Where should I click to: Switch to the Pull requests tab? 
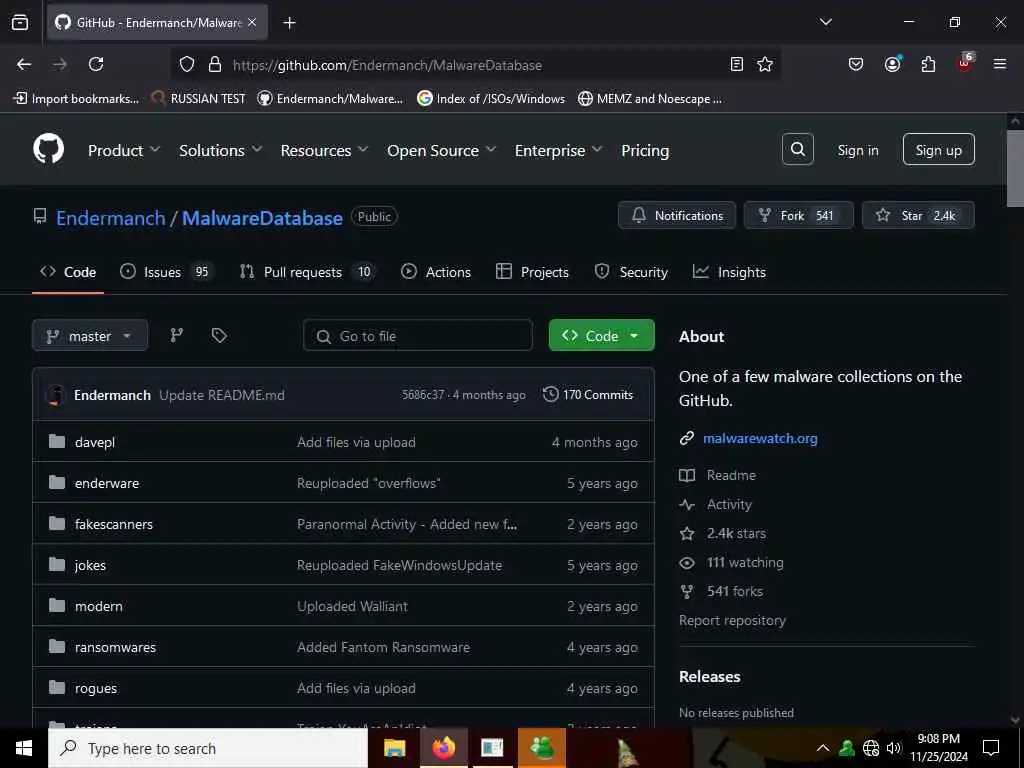tap(308, 272)
